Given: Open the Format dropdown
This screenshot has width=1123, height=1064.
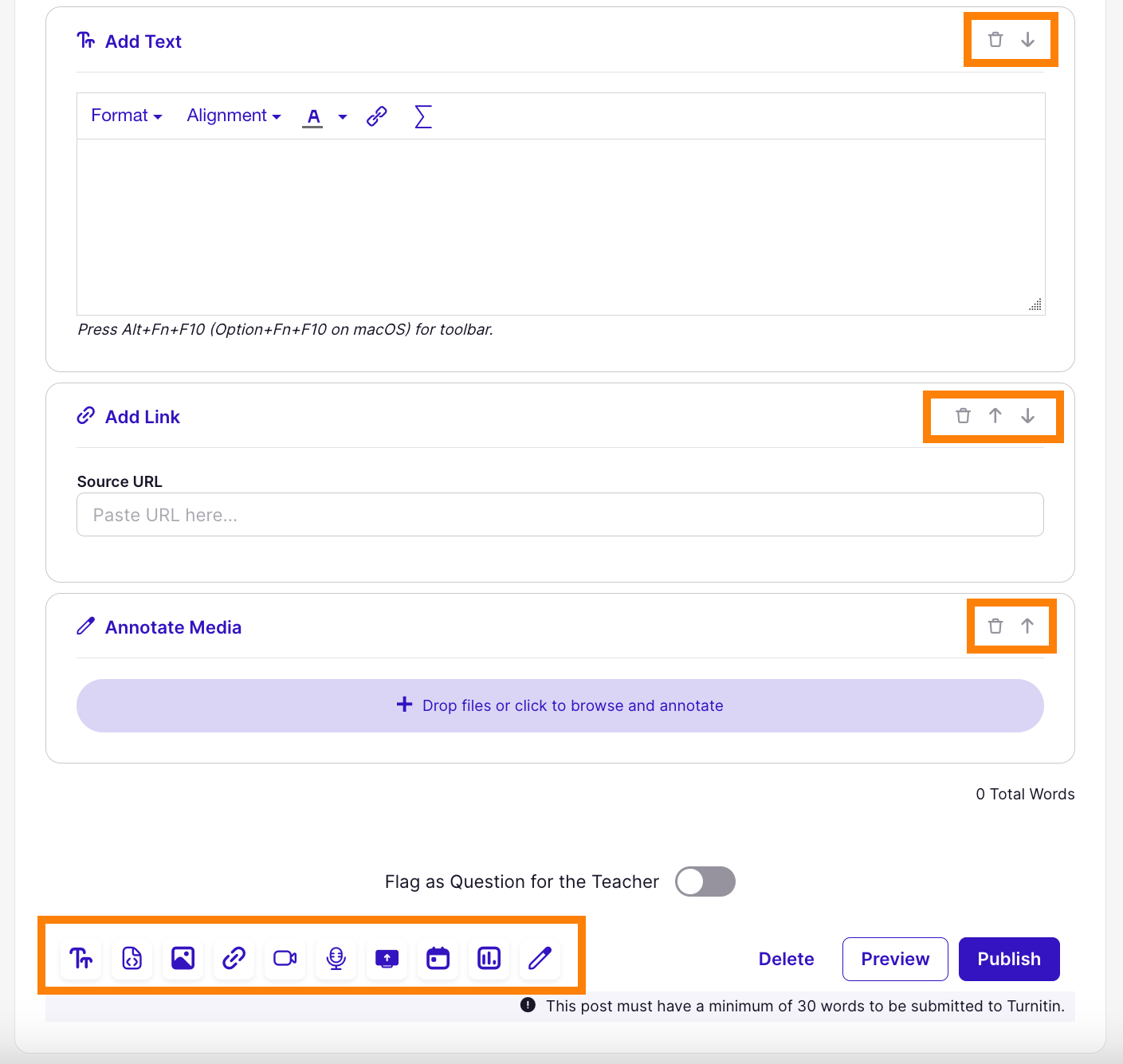Looking at the screenshot, I should point(127,116).
